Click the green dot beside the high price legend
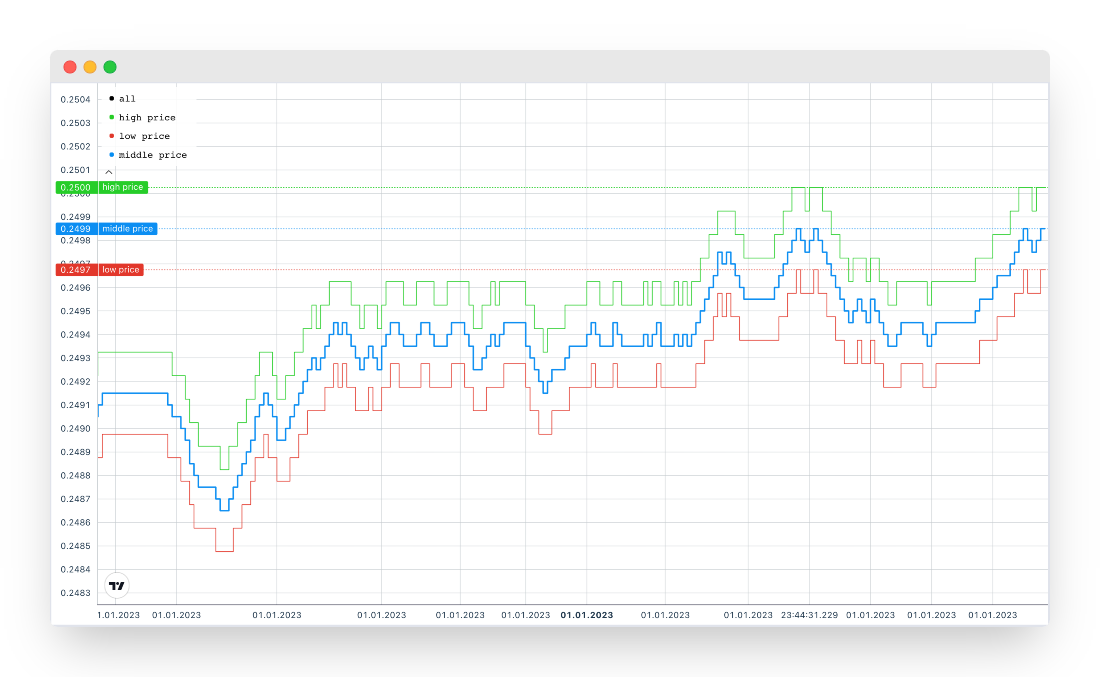Viewport: 1100px width, 677px height. pos(111,118)
